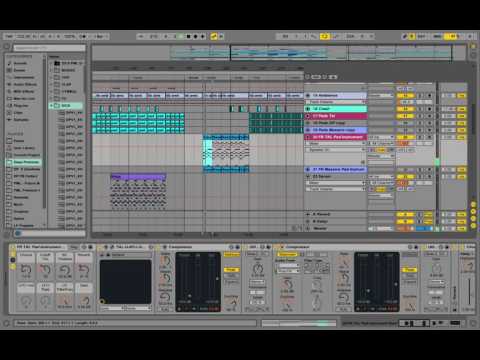
Task: Open Packs under Places
Action: point(19,141)
